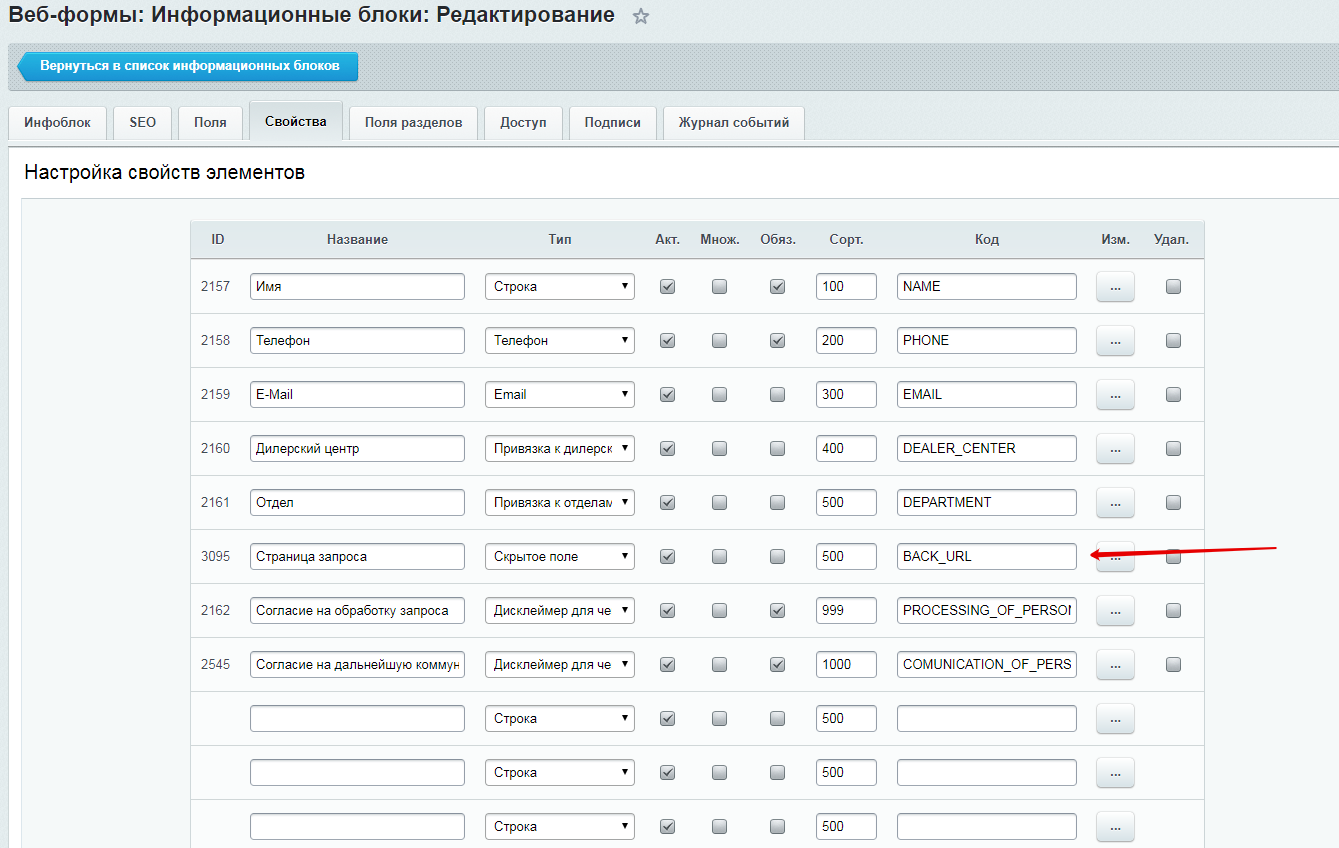This screenshot has height=848, width=1339.
Task: Mark E-Mail property as required
Action: [x=777, y=394]
